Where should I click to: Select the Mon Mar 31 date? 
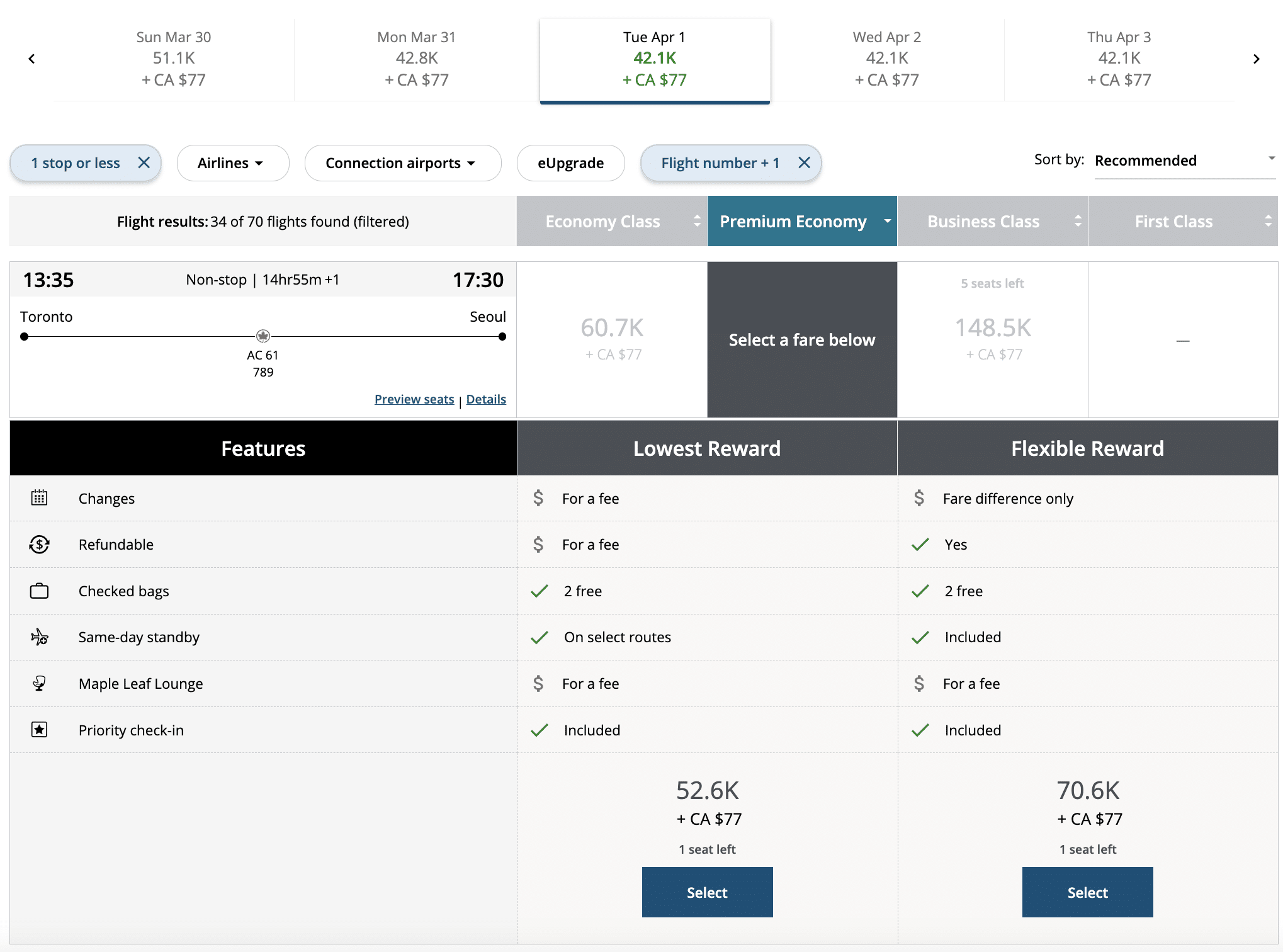point(416,59)
